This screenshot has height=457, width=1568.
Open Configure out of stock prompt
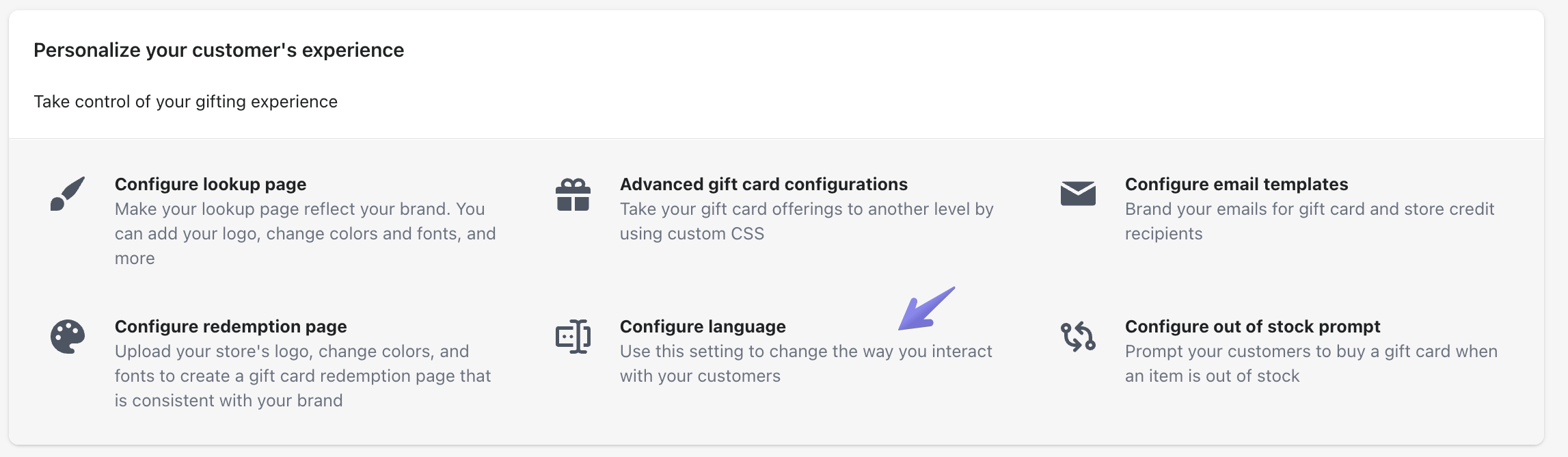(x=1252, y=326)
